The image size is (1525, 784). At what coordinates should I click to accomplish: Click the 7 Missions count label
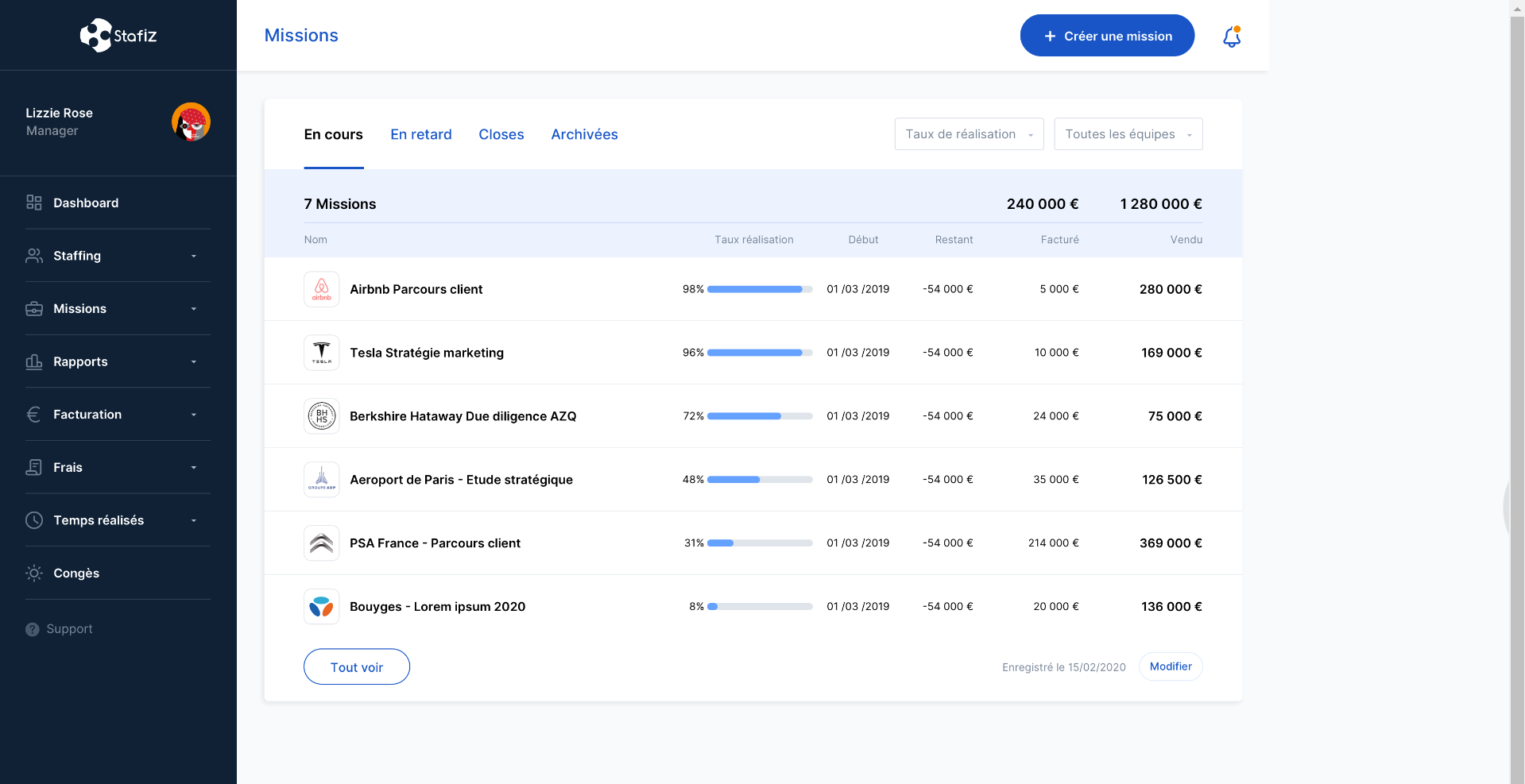(x=340, y=204)
